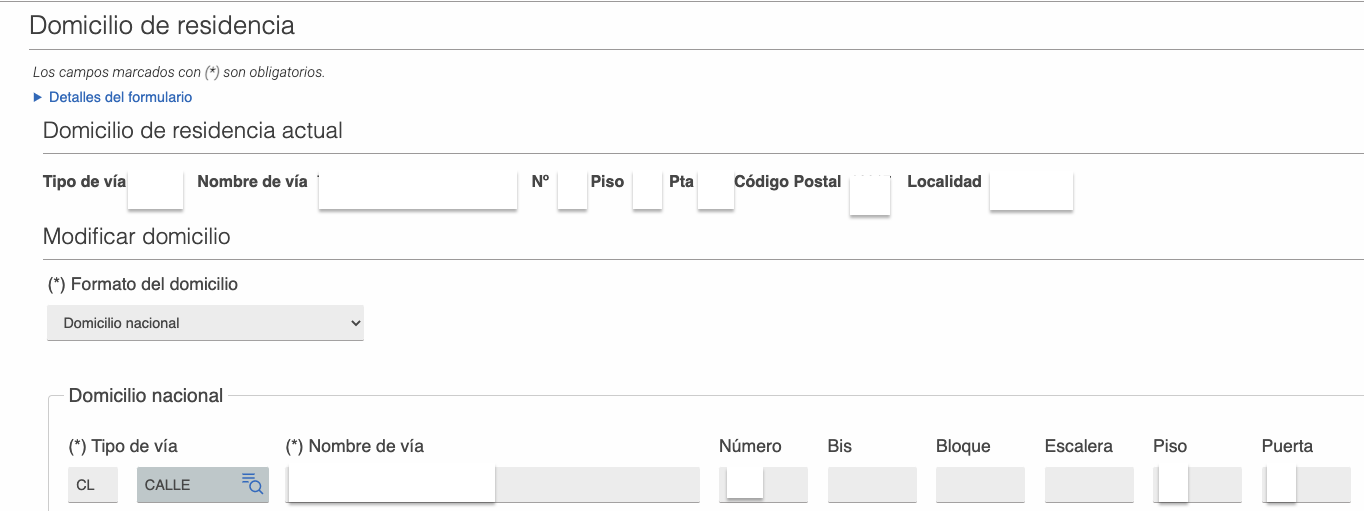Viewport: 1364px width, 511px height.
Task: Expand the Detalles del formulario section
Action: pyautogui.click(x=112, y=97)
